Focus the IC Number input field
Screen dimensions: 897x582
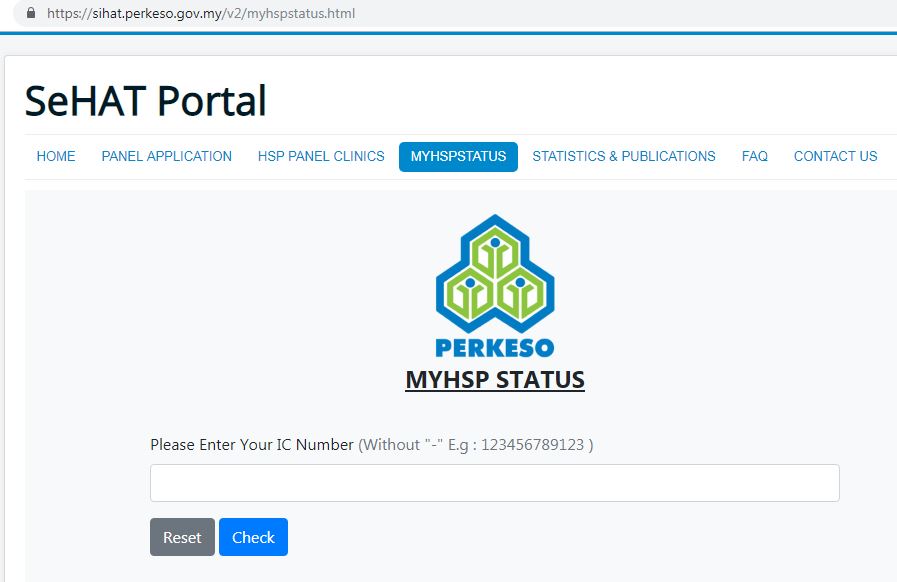[495, 483]
